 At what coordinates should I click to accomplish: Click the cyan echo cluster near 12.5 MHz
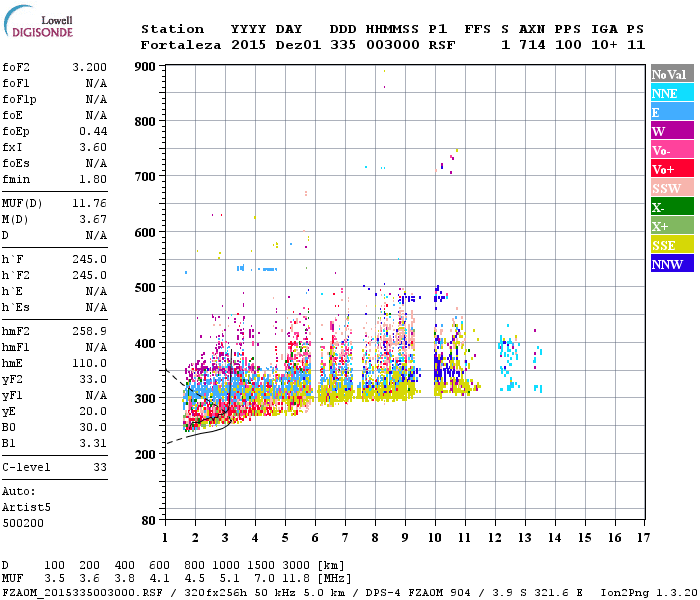(508, 357)
